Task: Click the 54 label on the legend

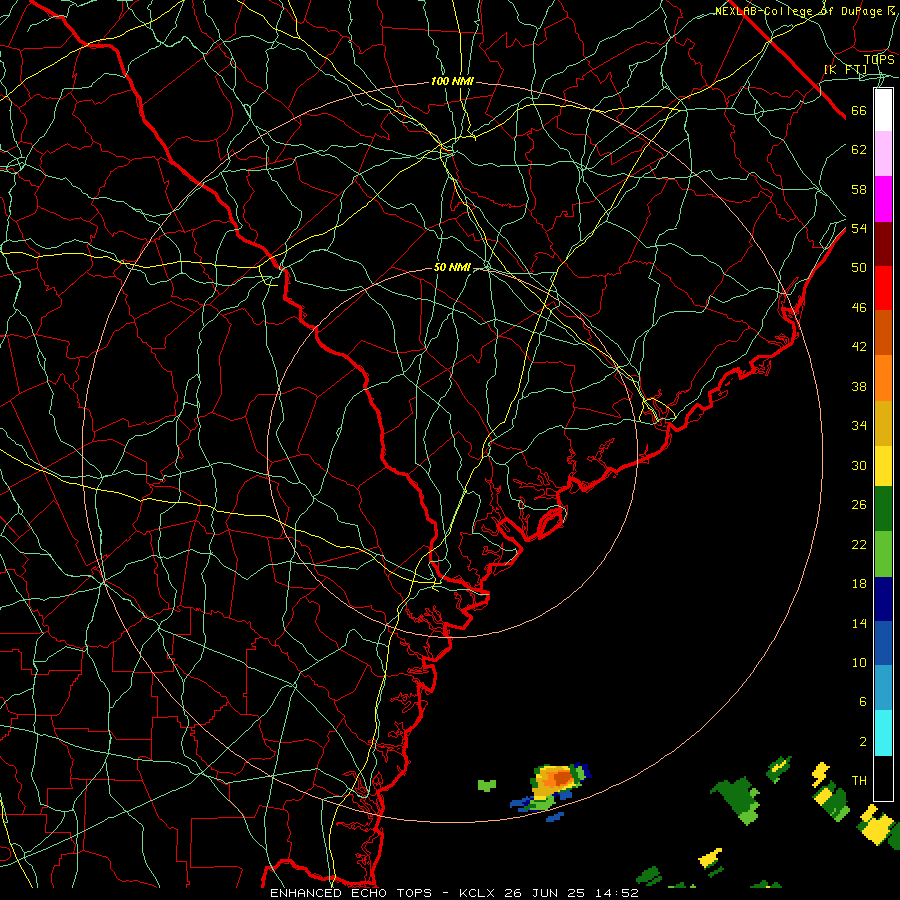Action: tap(859, 228)
